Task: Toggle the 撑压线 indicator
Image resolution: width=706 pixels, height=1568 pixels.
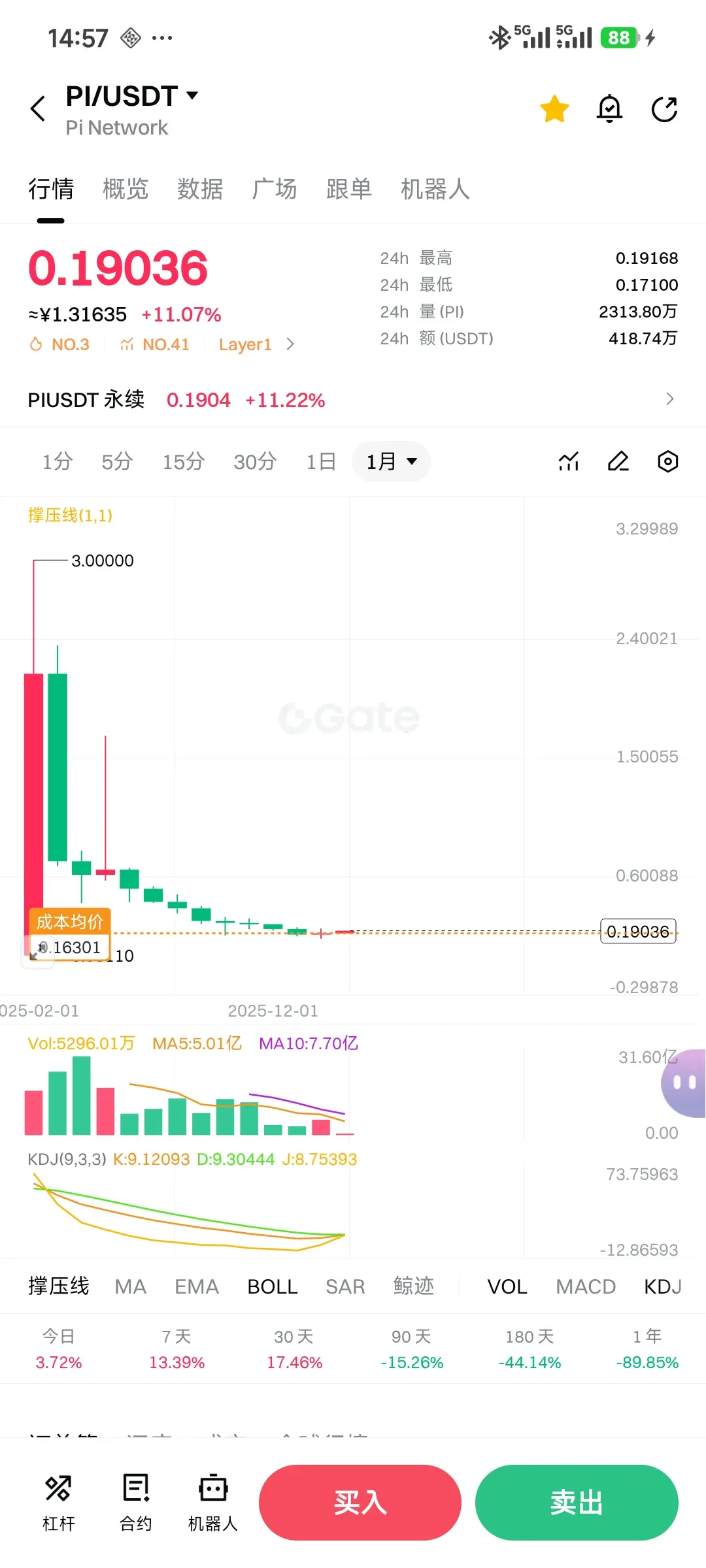Action: 59,1286
